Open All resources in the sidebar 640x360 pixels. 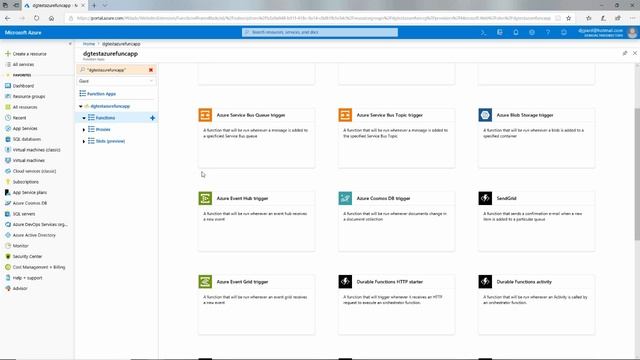coord(25,107)
